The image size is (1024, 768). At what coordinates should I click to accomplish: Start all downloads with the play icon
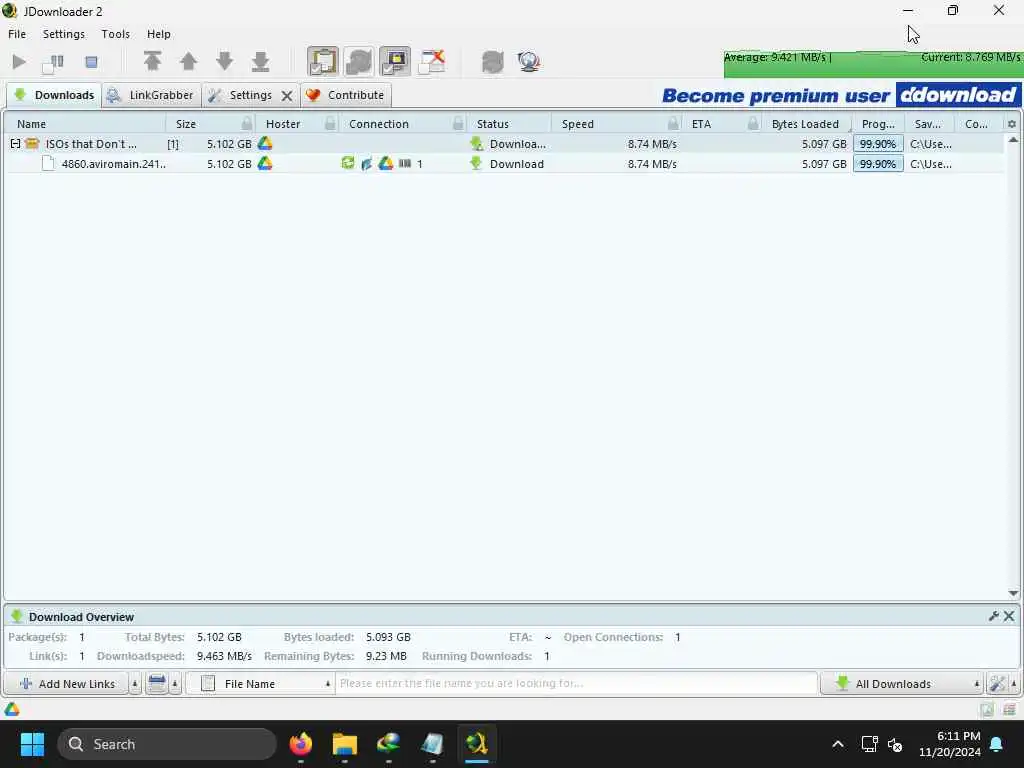click(x=19, y=62)
